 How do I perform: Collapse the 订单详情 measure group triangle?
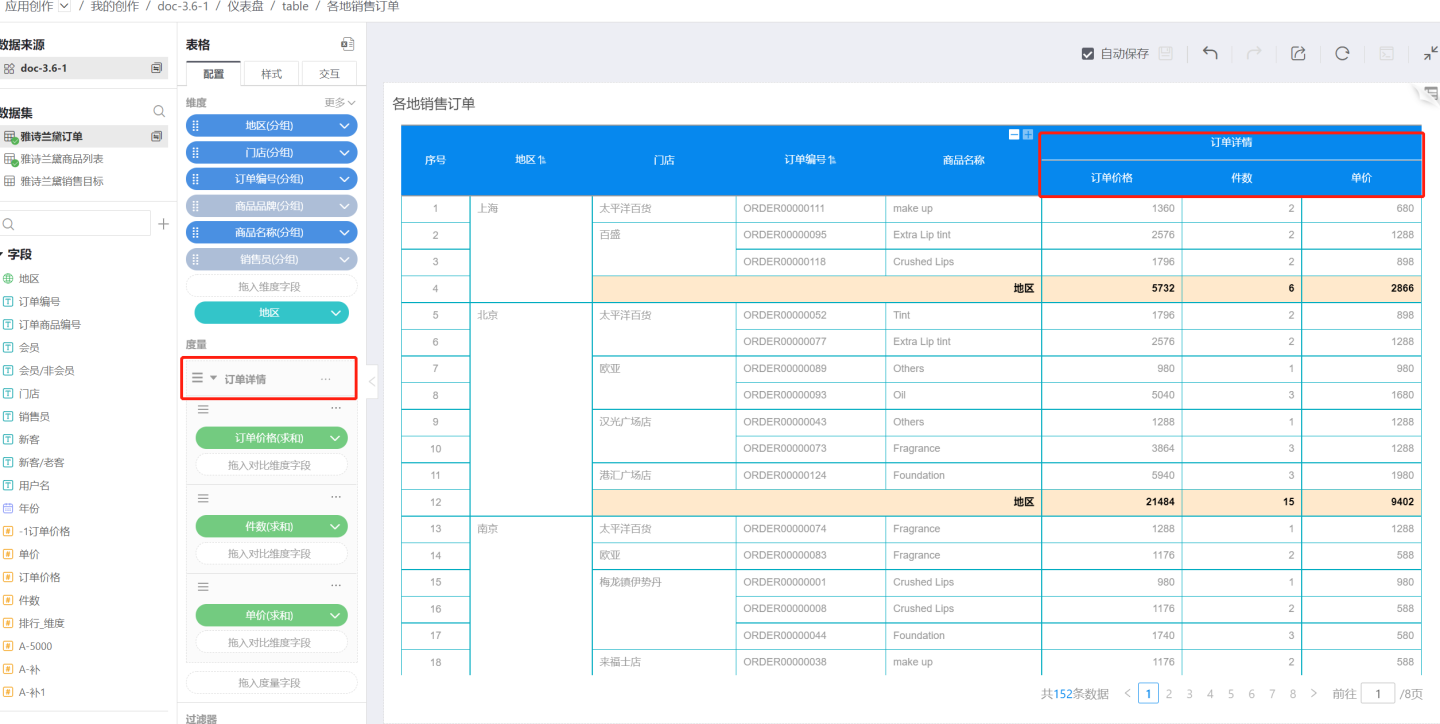click(x=213, y=378)
